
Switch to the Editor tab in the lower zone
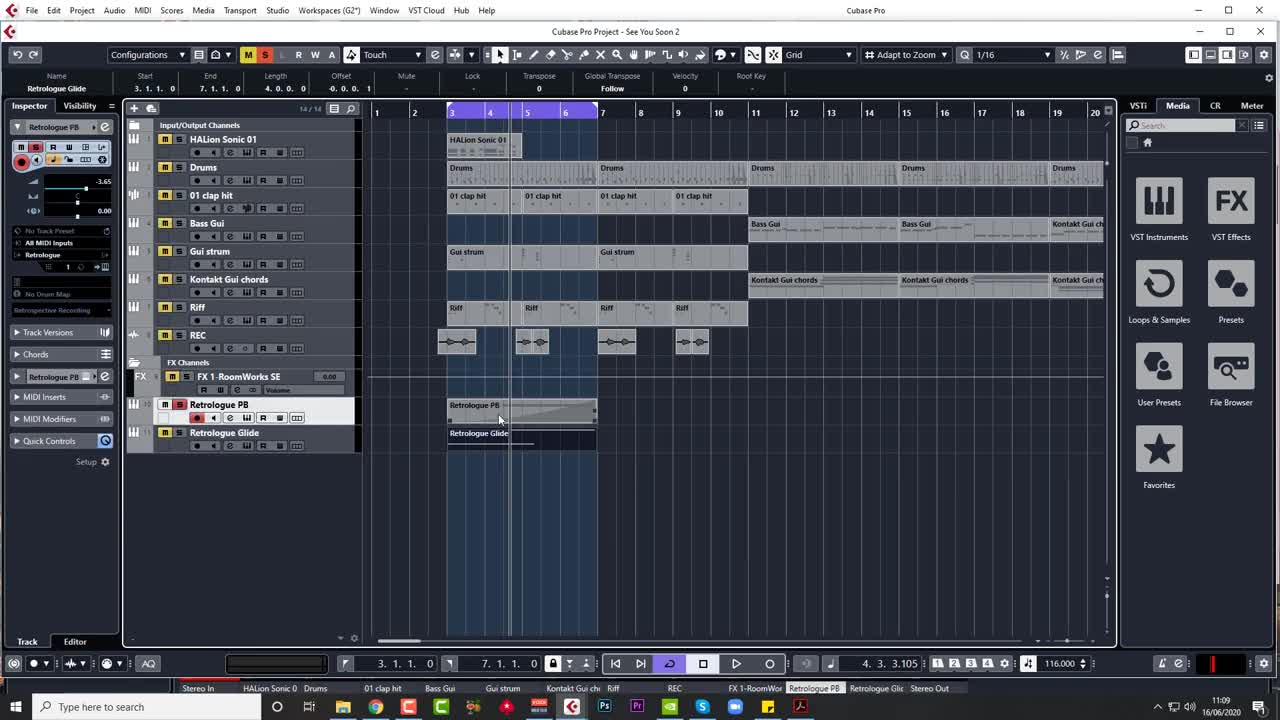(x=75, y=642)
